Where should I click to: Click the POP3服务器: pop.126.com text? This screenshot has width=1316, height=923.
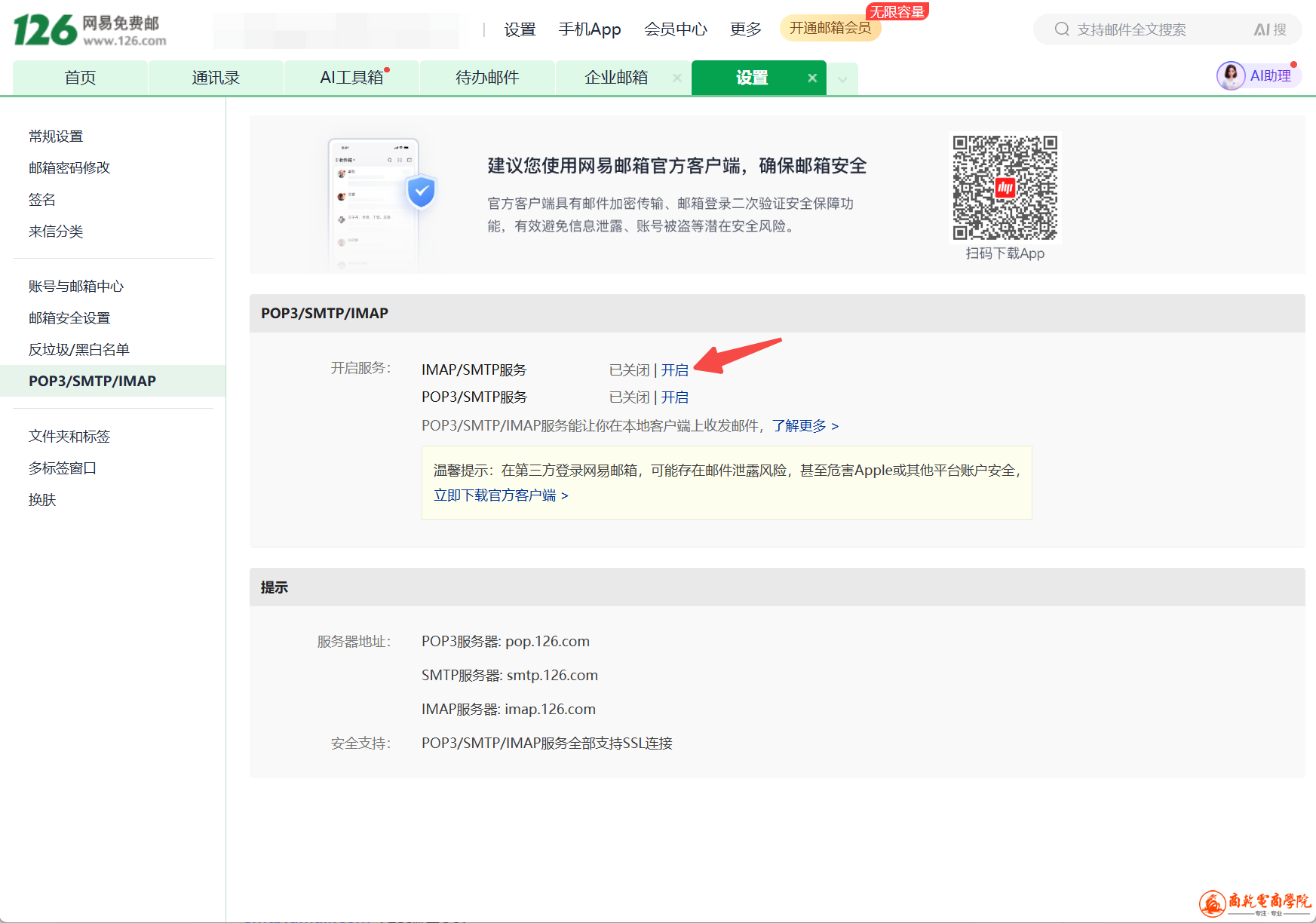pos(505,642)
